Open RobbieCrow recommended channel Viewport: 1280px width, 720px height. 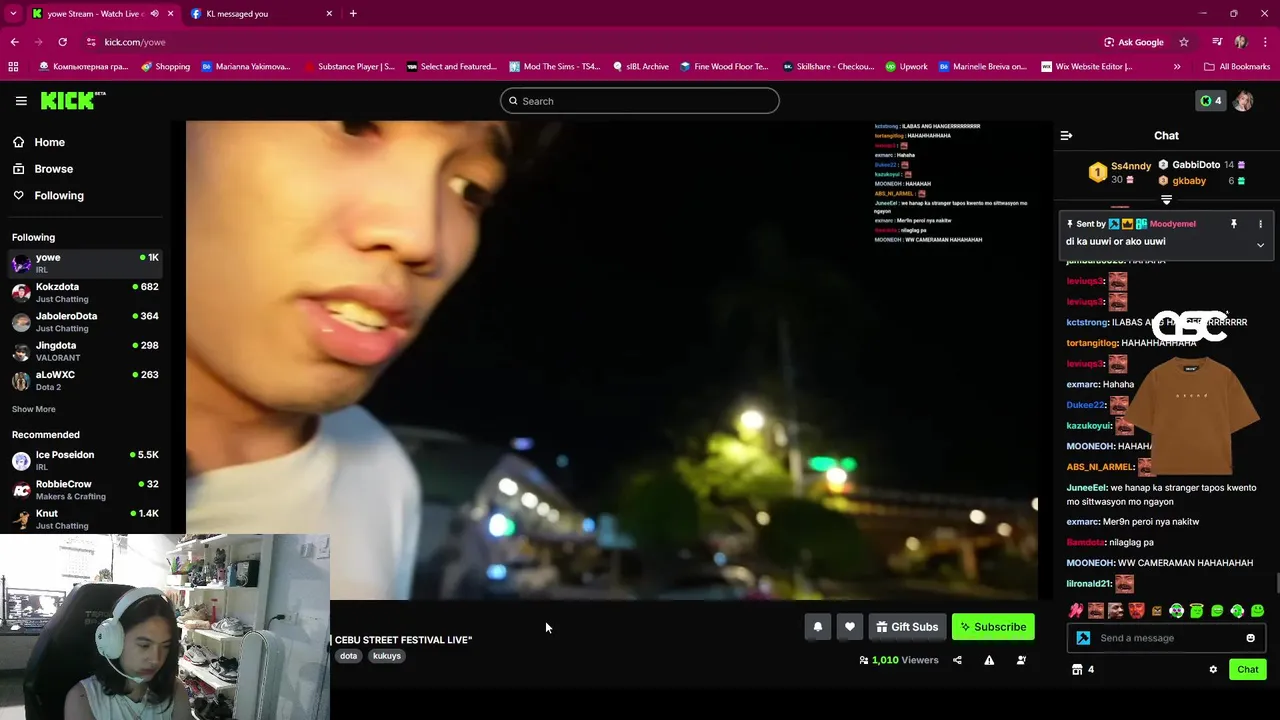click(85, 489)
